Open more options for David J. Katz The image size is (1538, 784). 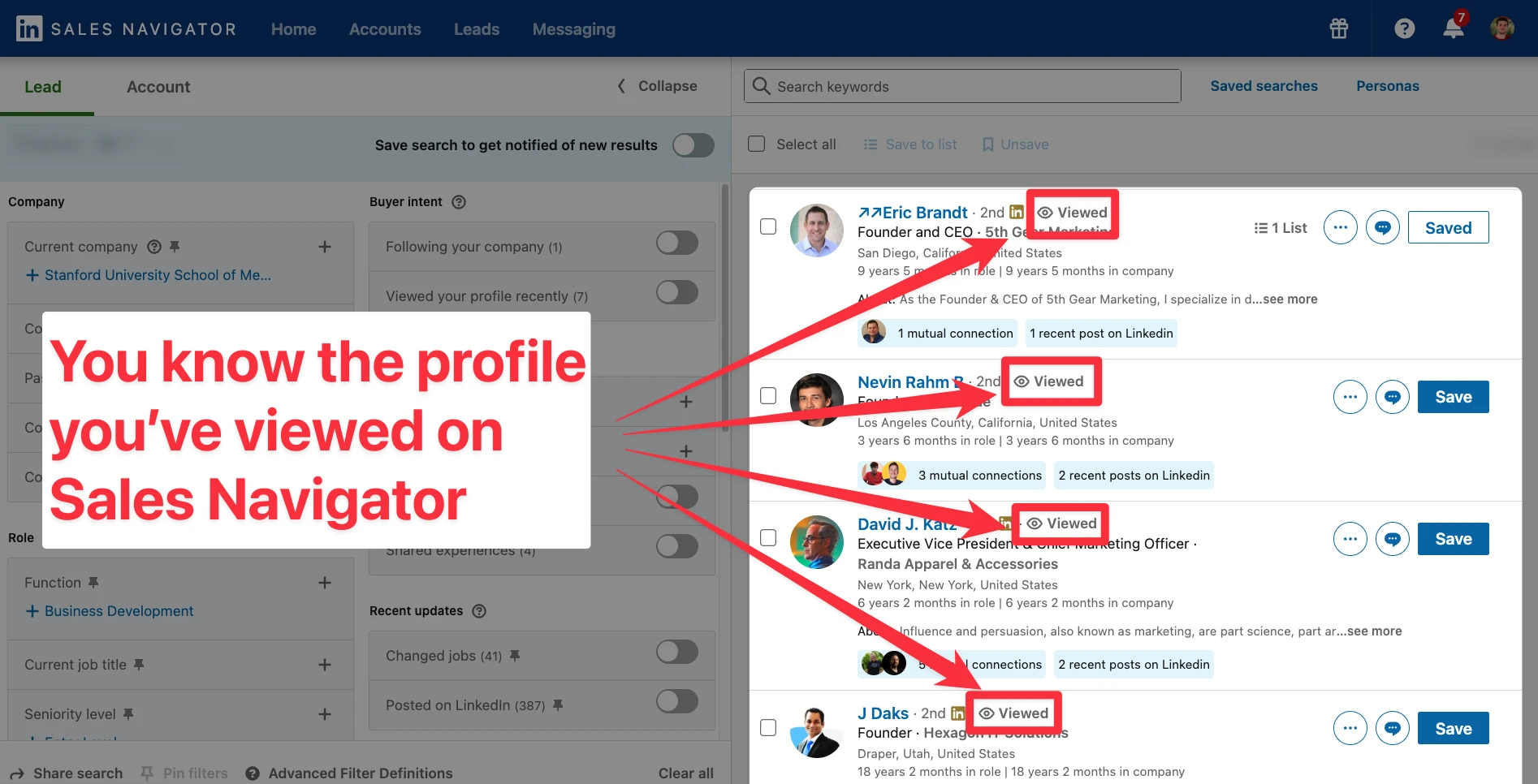click(x=1350, y=539)
